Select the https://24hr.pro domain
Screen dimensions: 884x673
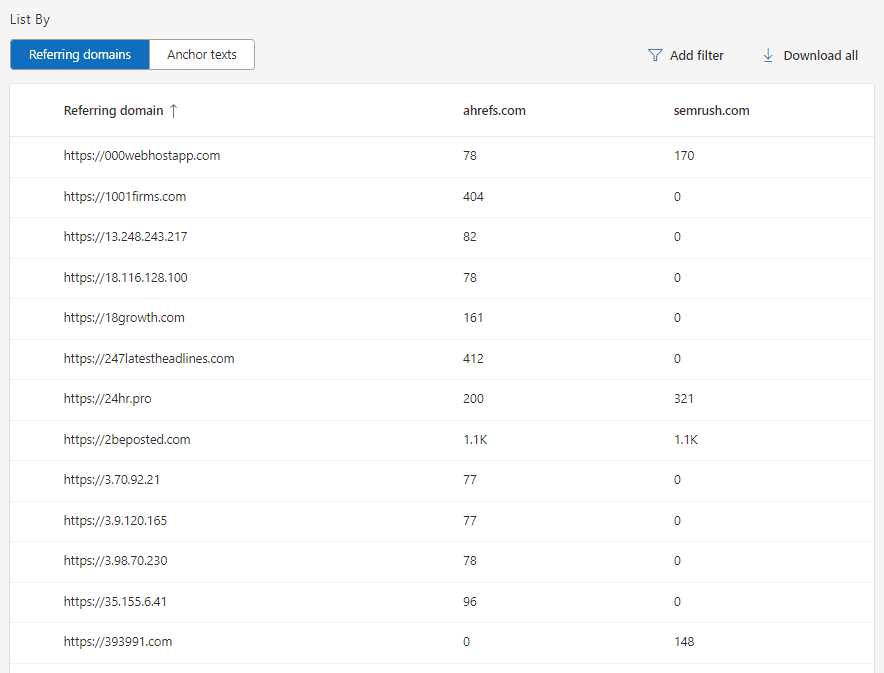pos(107,399)
